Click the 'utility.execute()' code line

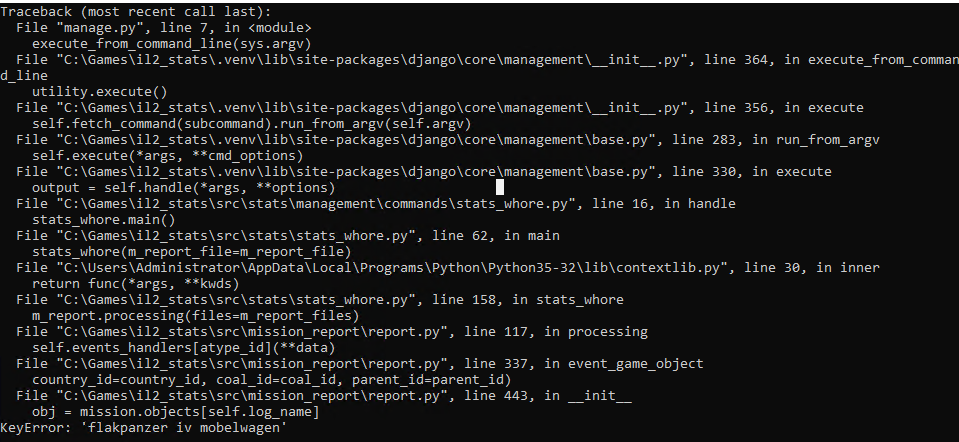[99, 91]
